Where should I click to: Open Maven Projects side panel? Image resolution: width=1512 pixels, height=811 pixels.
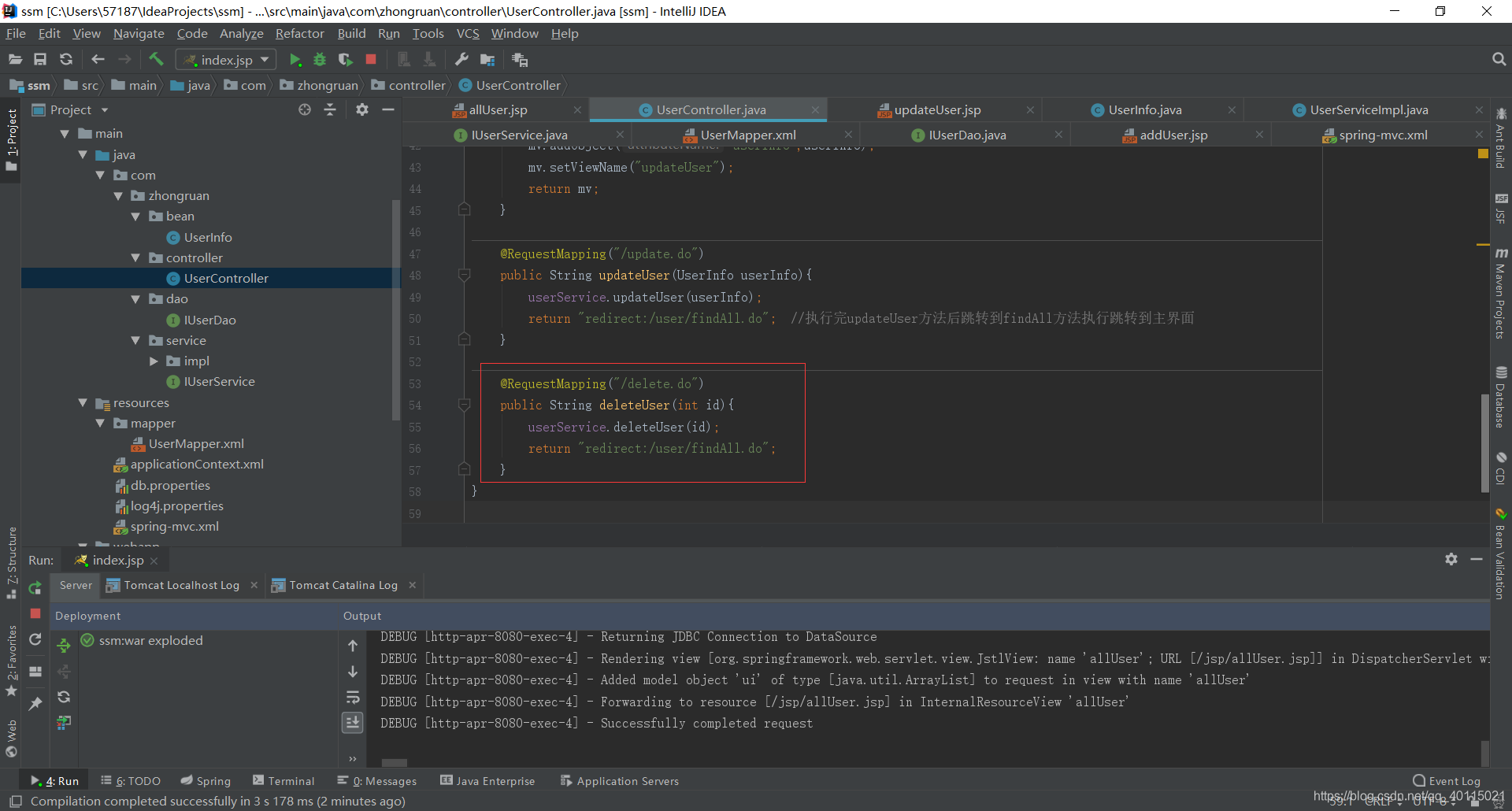coord(1501,294)
